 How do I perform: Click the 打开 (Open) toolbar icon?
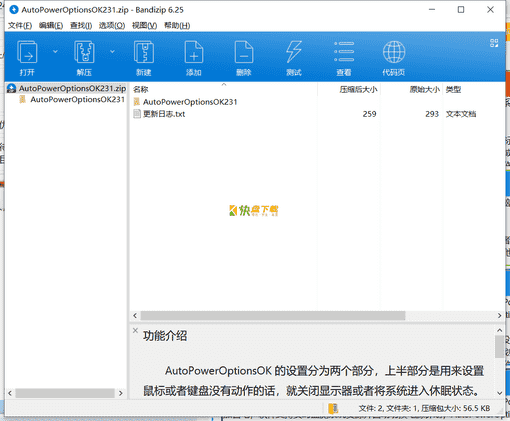(27, 52)
